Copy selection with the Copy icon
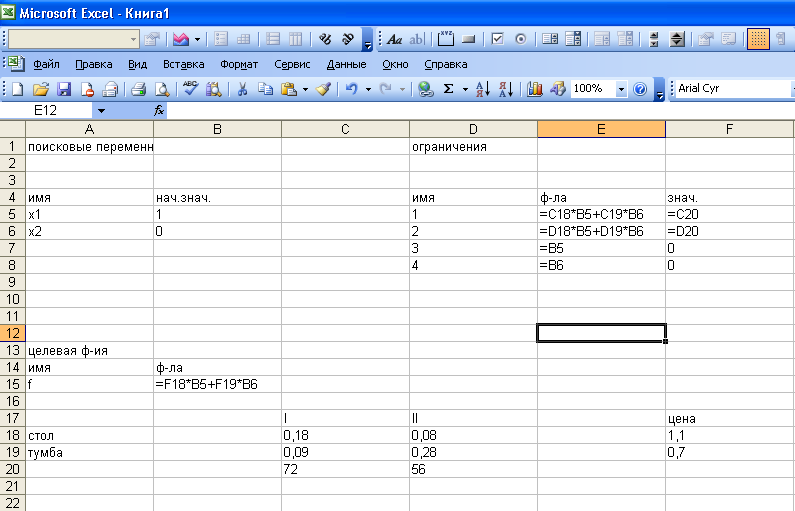Viewport: 795px width, 511px height. (x=265, y=89)
